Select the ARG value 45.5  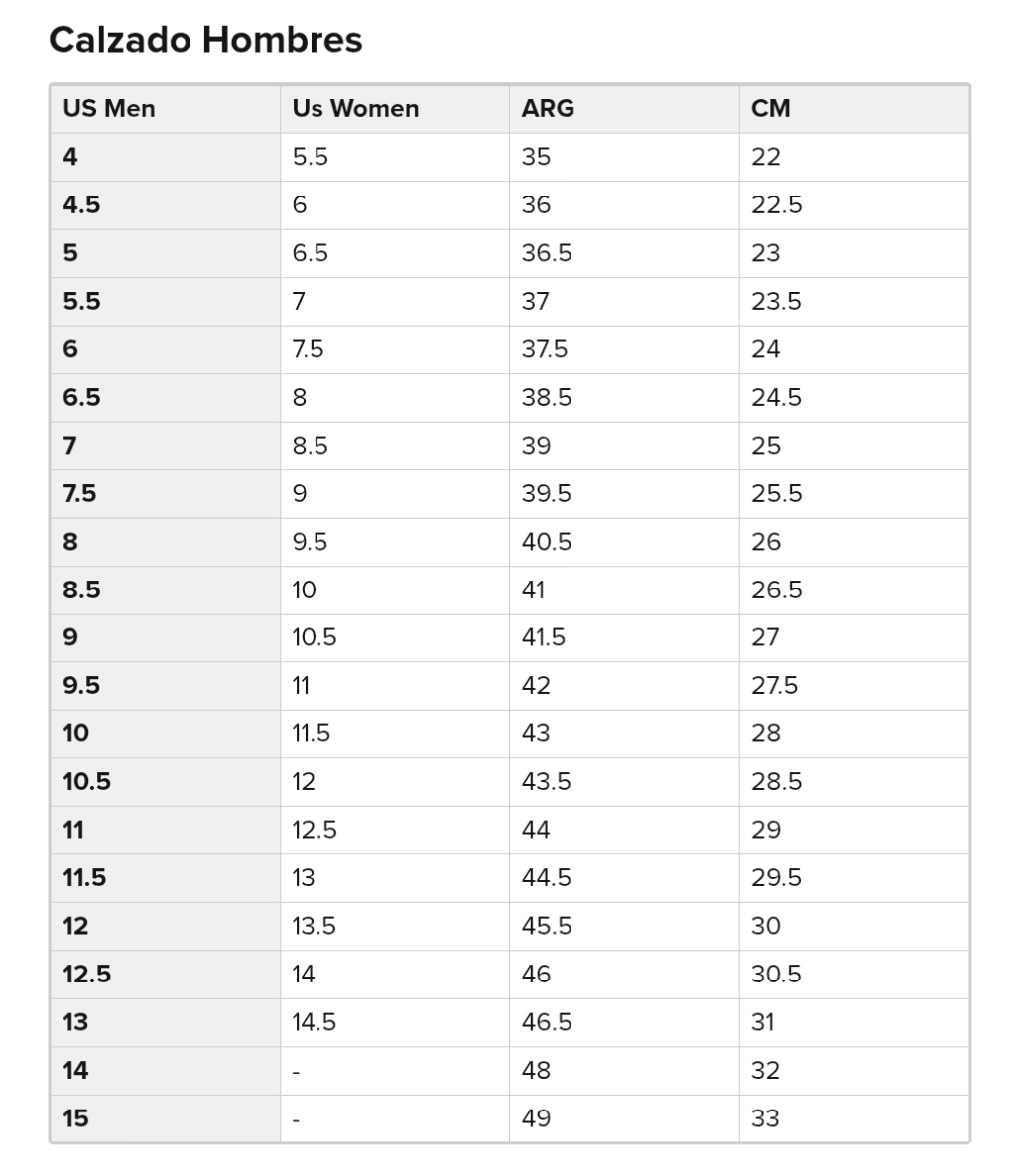click(547, 926)
